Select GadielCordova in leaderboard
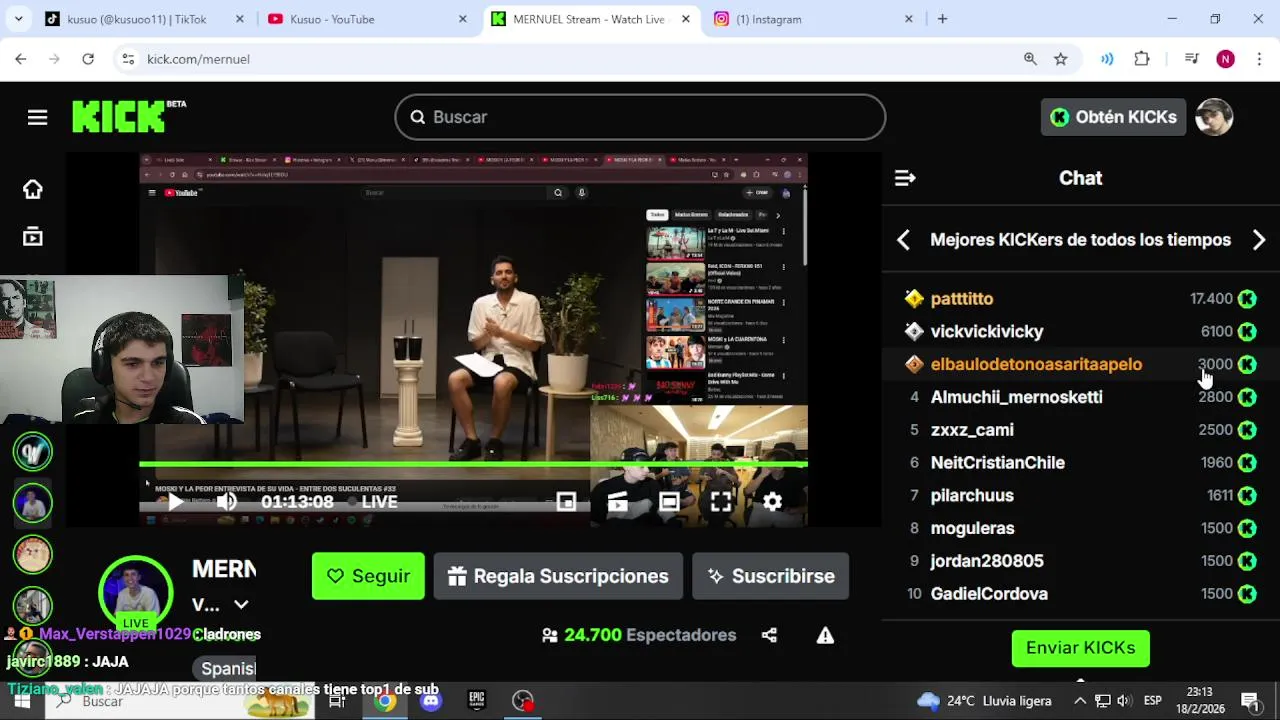1280x720 pixels. coord(989,594)
